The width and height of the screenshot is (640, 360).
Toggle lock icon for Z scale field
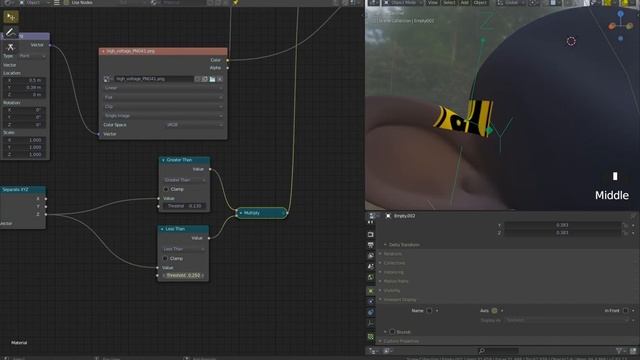pyautogui.click(x=625, y=233)
